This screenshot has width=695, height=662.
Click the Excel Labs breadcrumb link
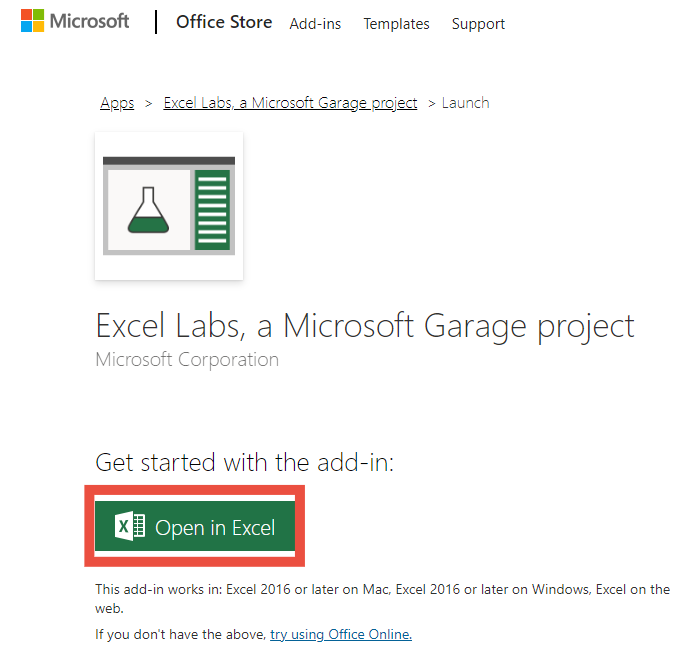pyautogui.click(x=290, y=103)
